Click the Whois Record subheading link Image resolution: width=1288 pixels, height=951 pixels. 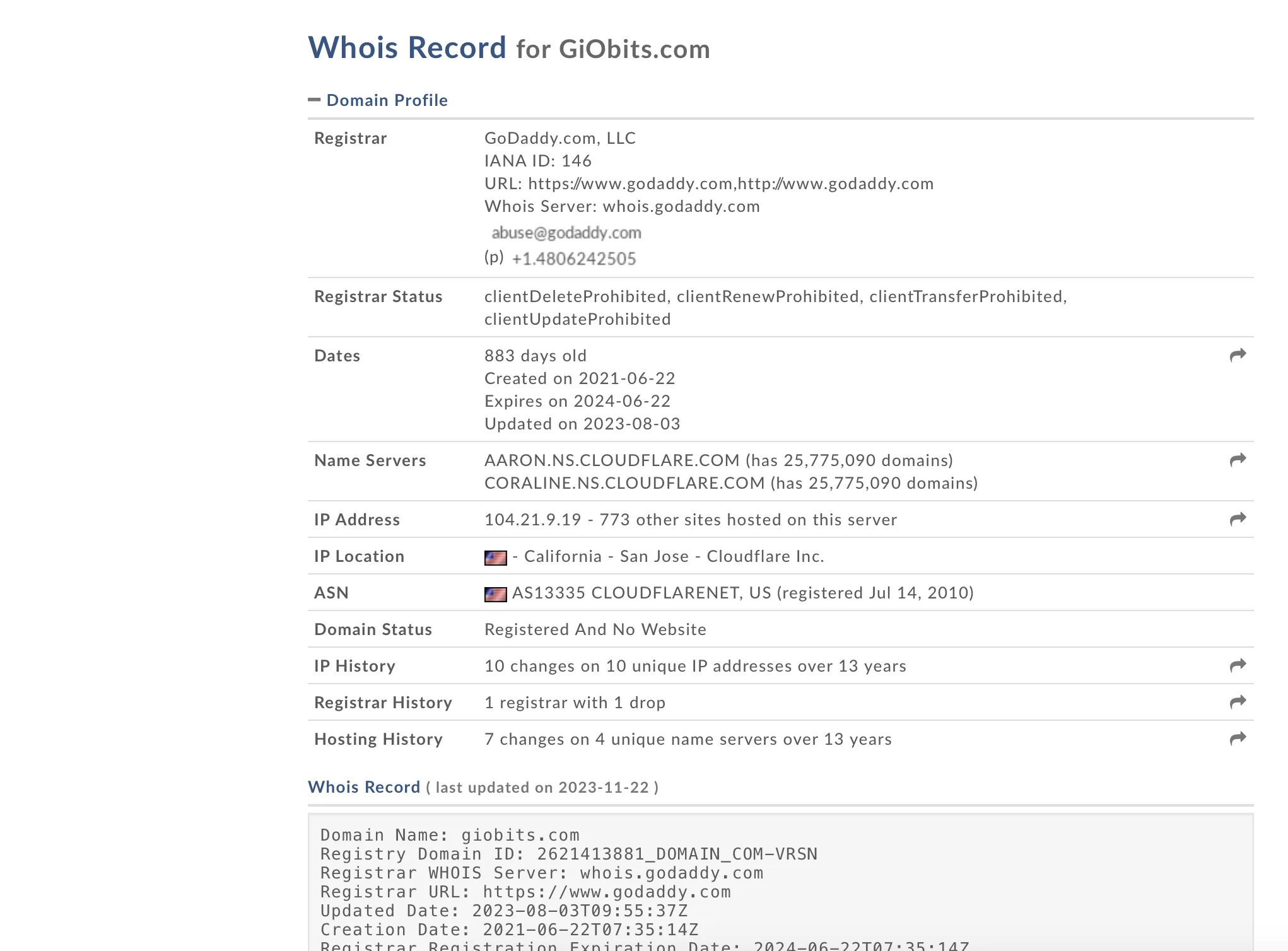(x=364, y=787)
